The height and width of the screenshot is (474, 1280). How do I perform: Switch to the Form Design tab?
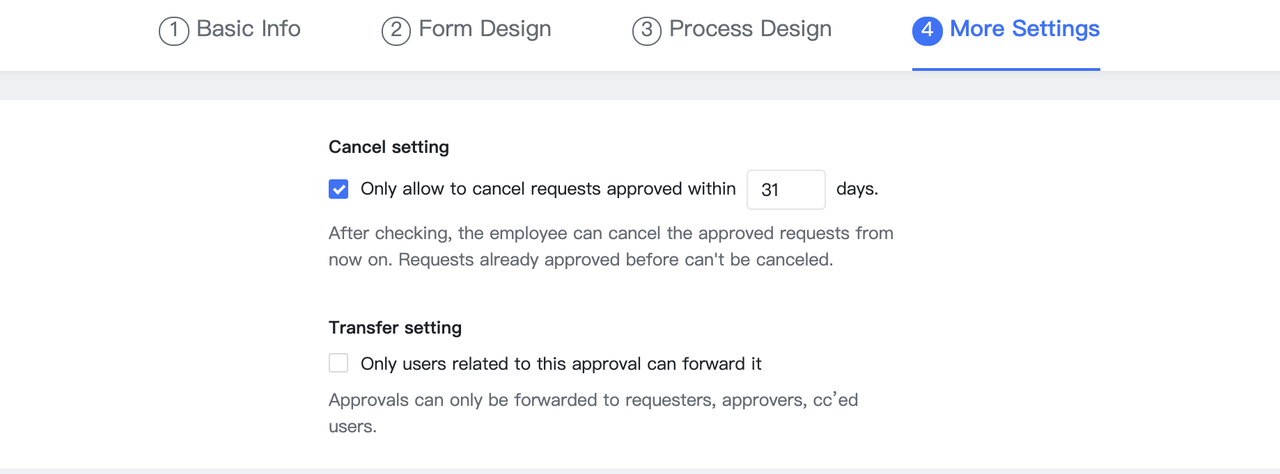pyautogui.click(x=484, y=29)
